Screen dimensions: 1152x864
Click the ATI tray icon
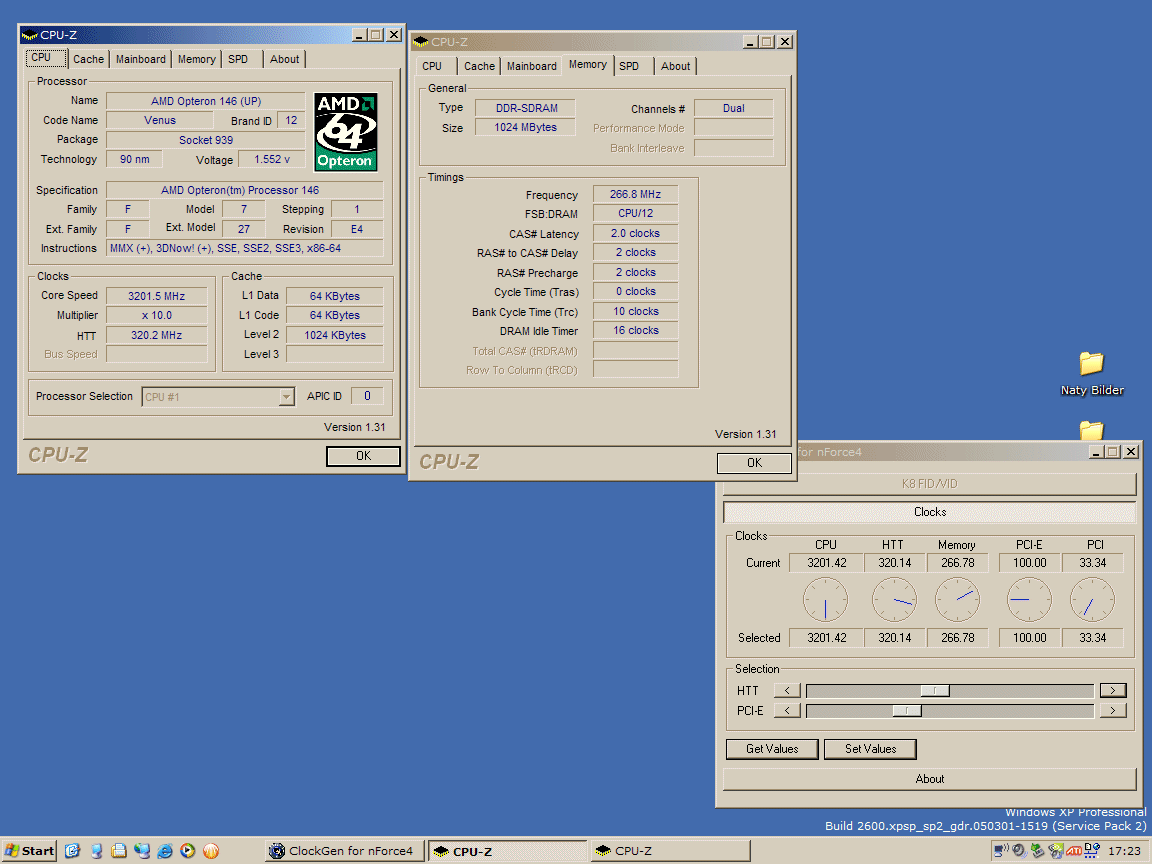coord(1073,851)
